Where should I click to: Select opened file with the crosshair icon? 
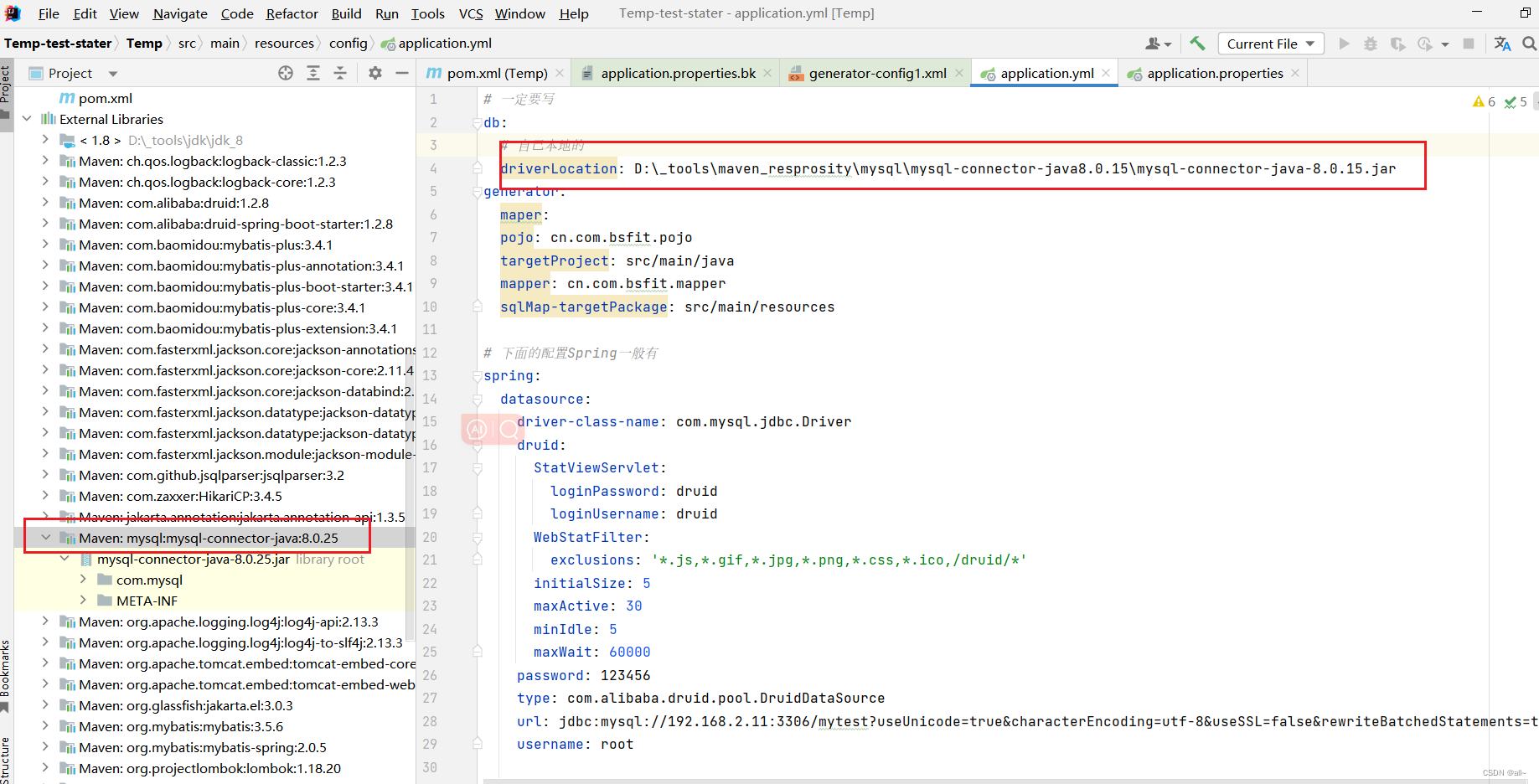(286, 73)
